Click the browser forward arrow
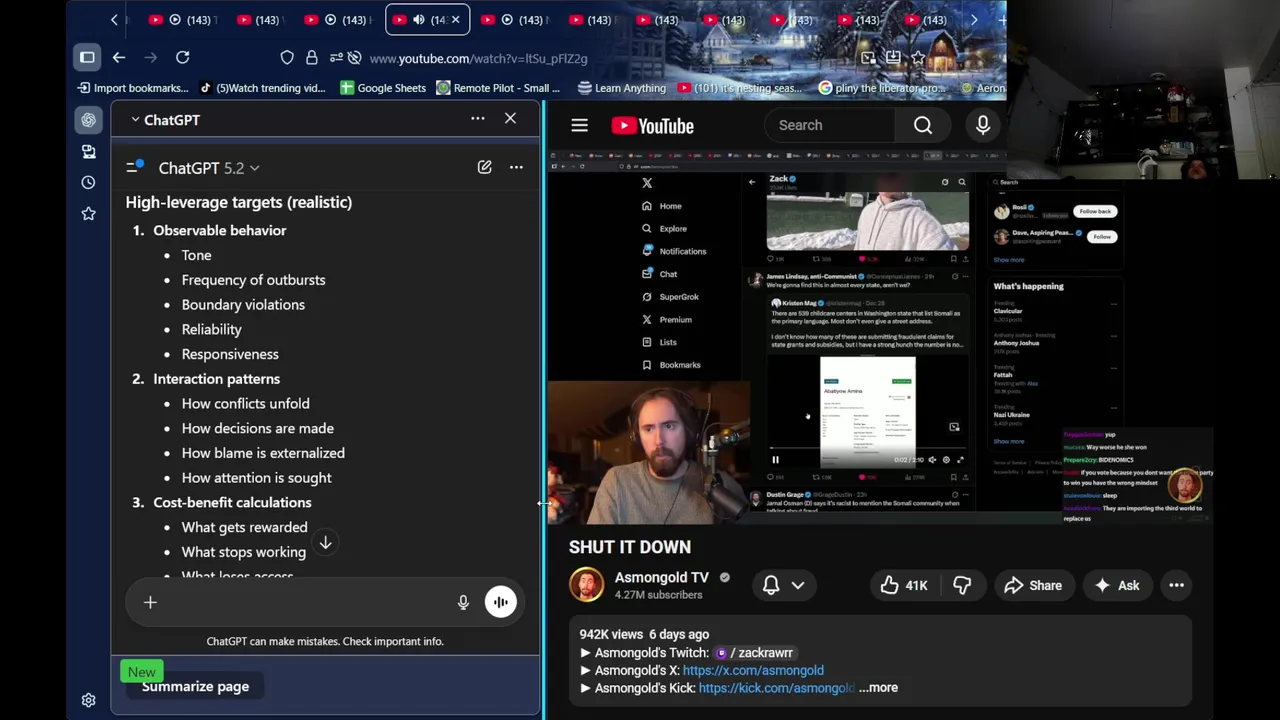 click(x=150, y=58)
